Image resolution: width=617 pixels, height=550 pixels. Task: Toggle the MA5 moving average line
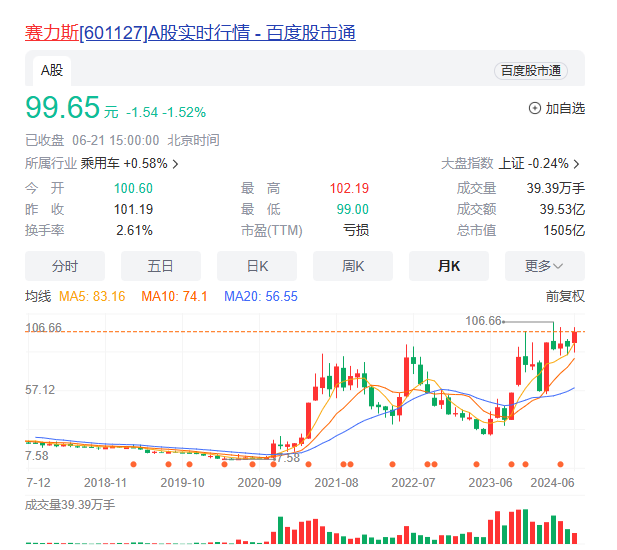[x=92, y=296]
